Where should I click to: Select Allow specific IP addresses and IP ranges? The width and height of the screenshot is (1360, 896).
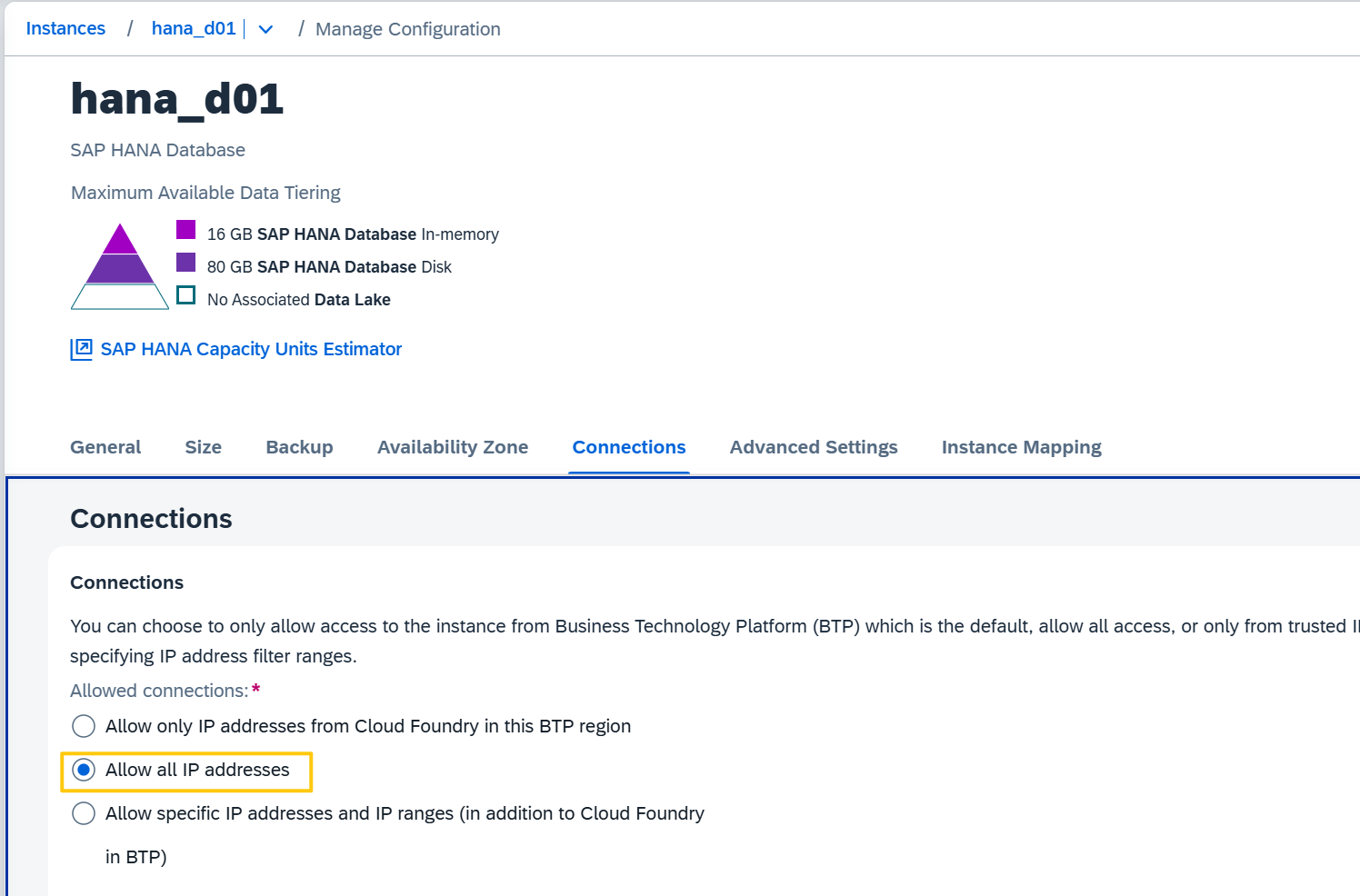tap(84, 813)
